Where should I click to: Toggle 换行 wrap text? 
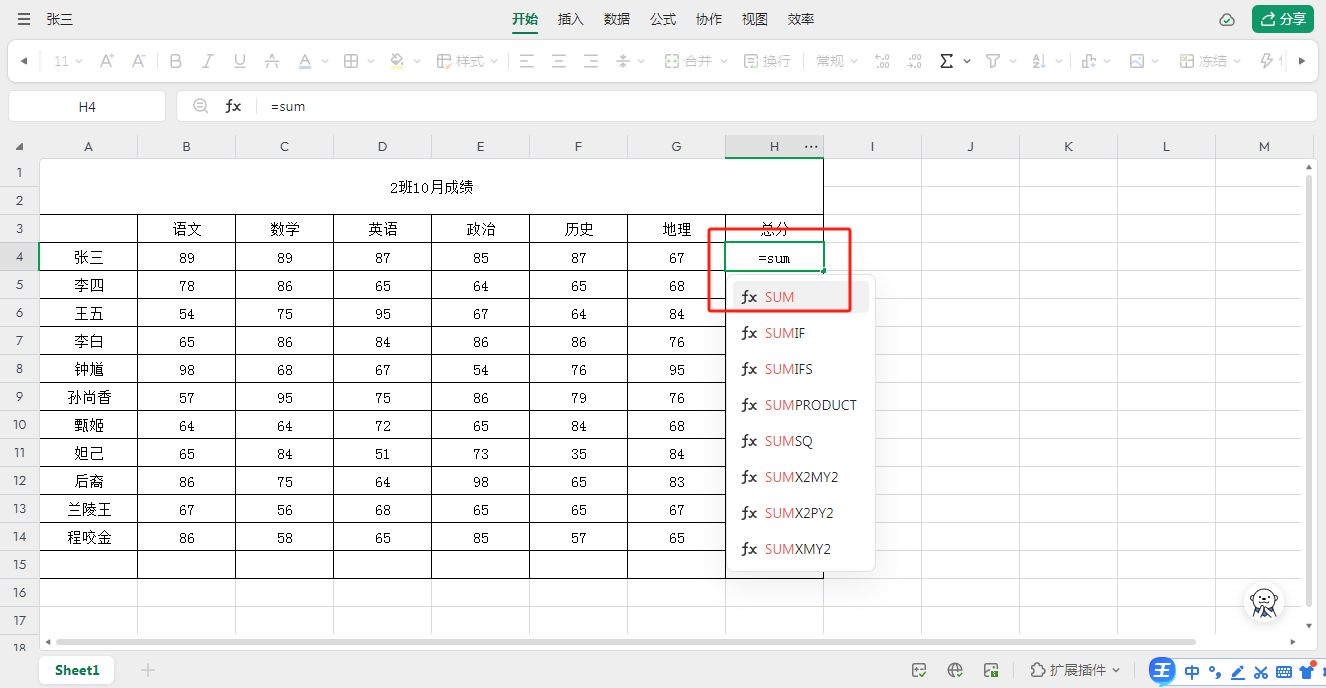point(768,61)
